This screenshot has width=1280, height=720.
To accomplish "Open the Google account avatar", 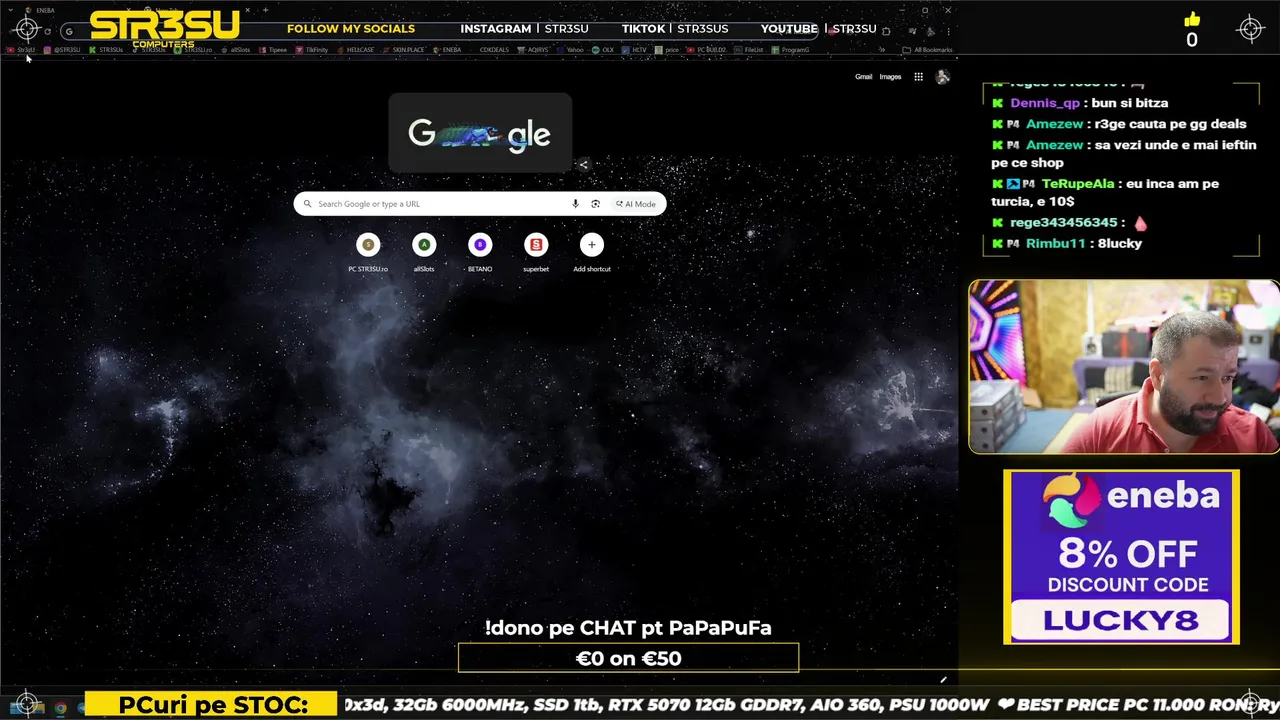I will pyautogui.click(x=942, y=77).
